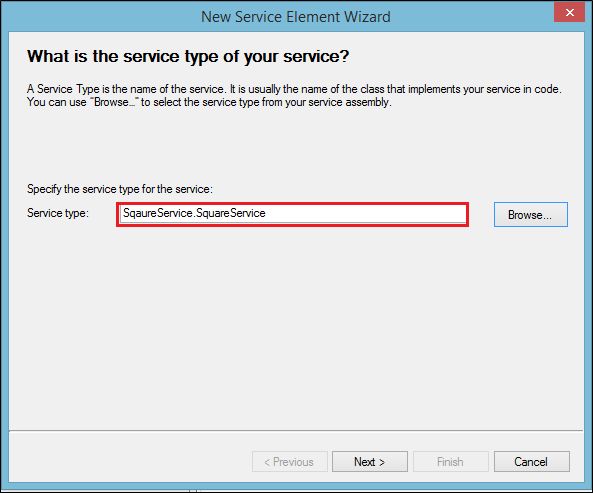Image resolution: width=593 pixels, height=493 pixels.
Task: Click the New Service Element Wizard title
Action: (296, 17)
